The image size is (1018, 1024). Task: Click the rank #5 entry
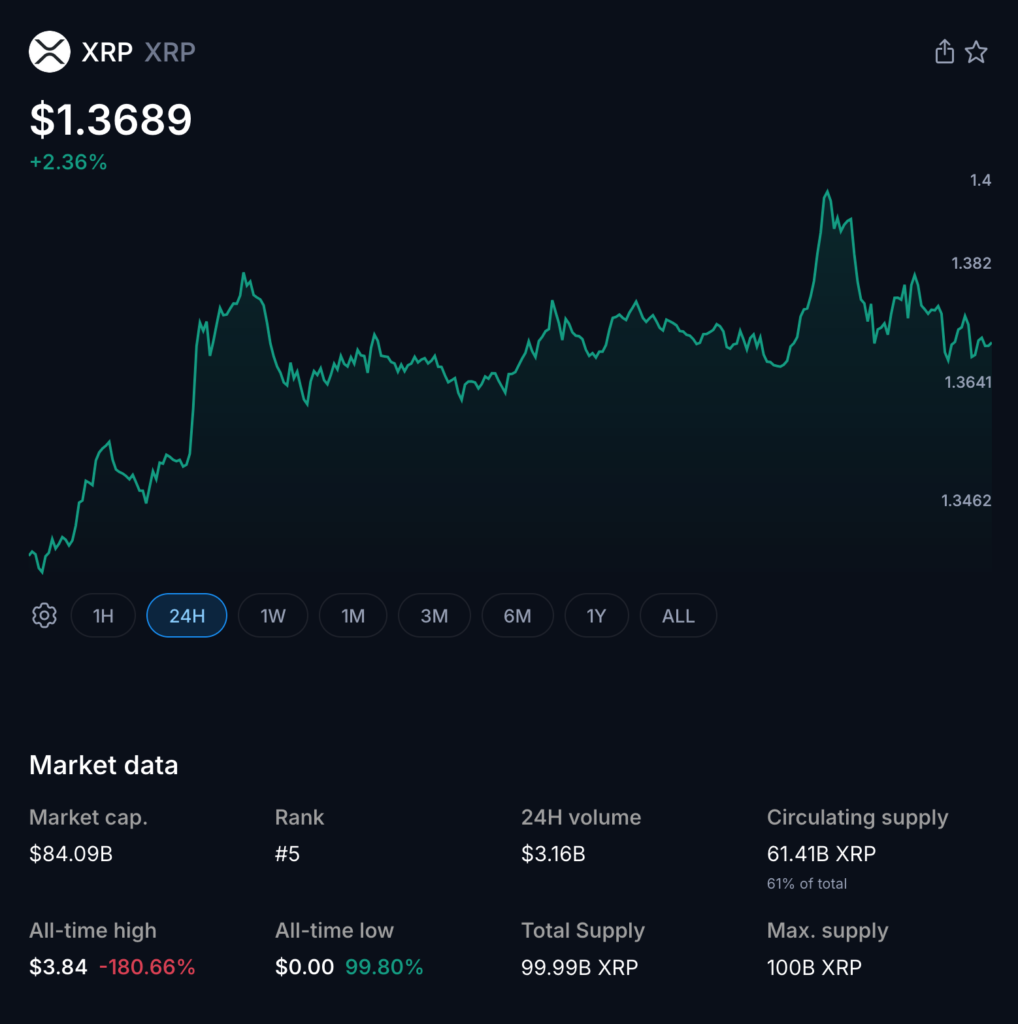coord(289,854)
